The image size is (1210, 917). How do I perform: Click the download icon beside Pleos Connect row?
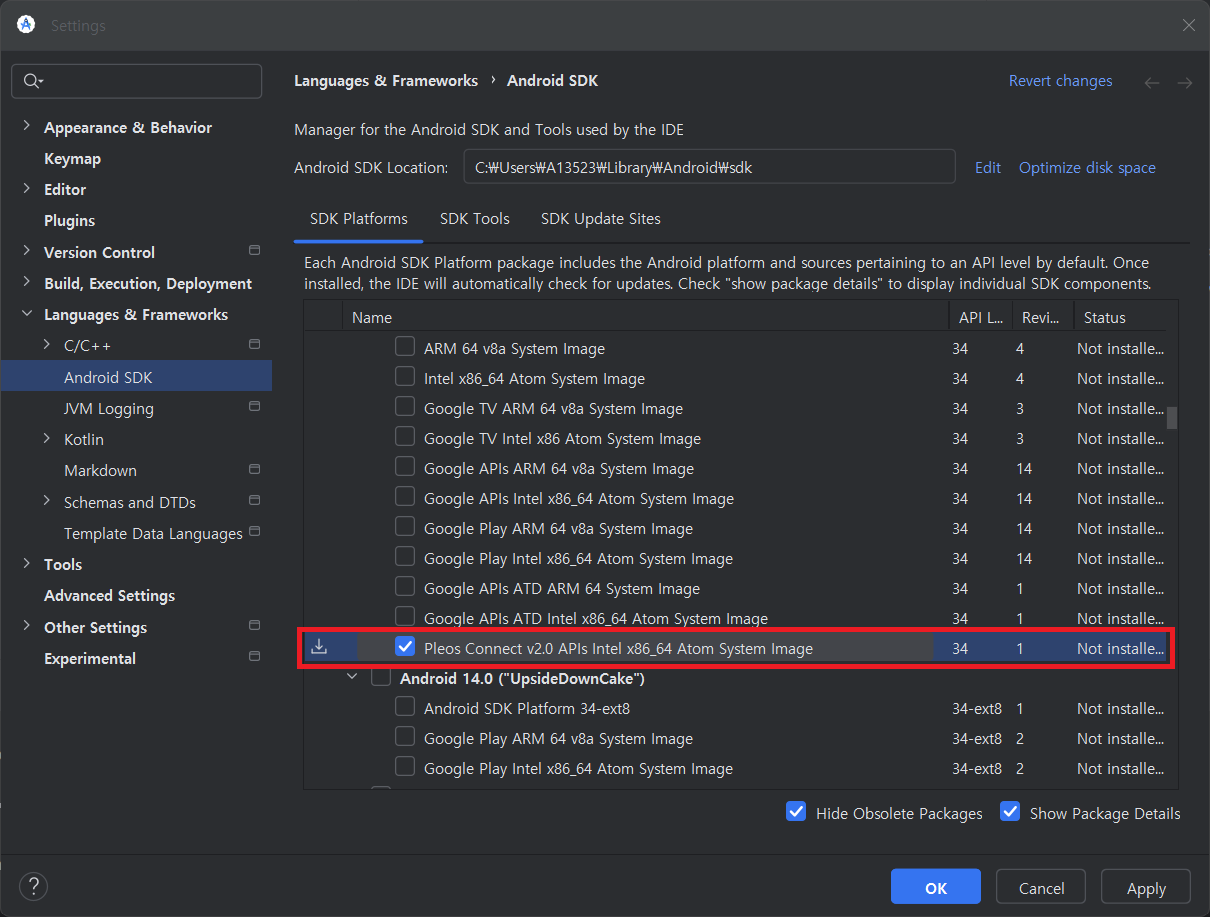(320, 647)
